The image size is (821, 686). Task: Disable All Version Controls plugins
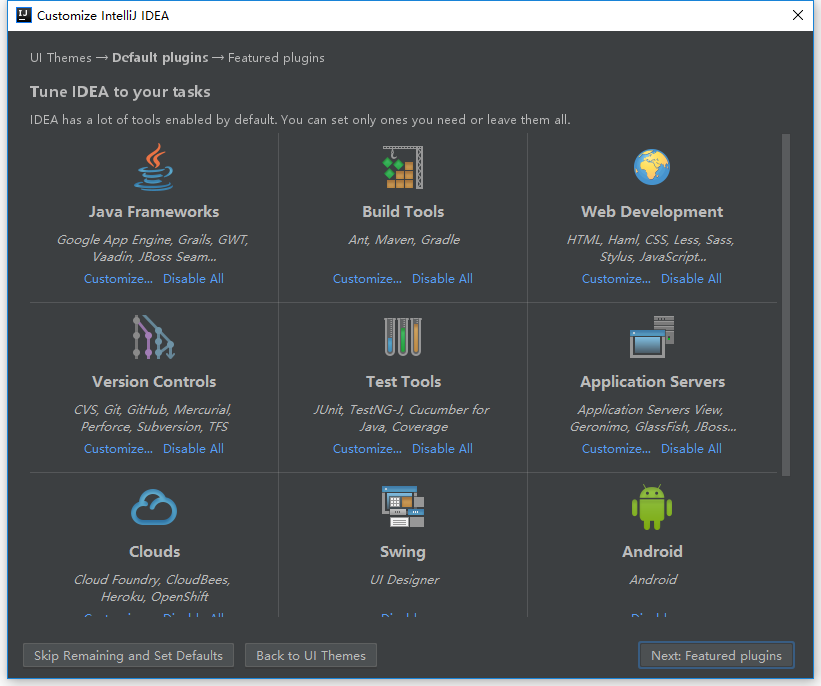pos(193,449)
